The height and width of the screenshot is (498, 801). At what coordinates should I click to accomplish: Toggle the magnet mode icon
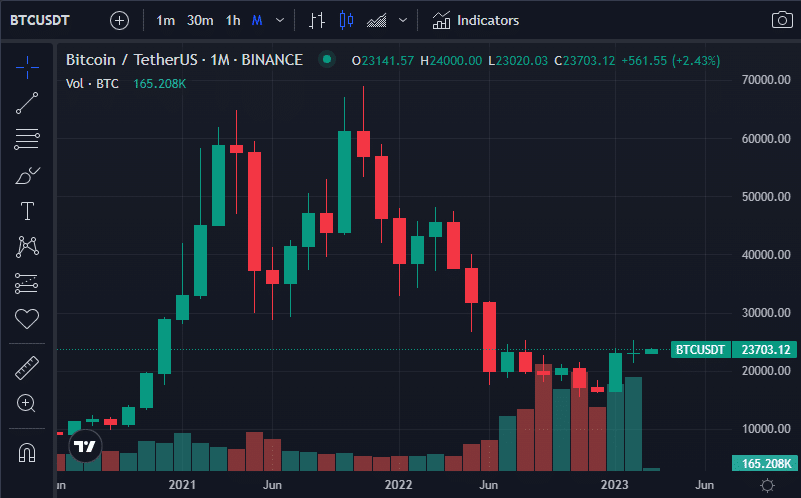[x=27, y=453]
